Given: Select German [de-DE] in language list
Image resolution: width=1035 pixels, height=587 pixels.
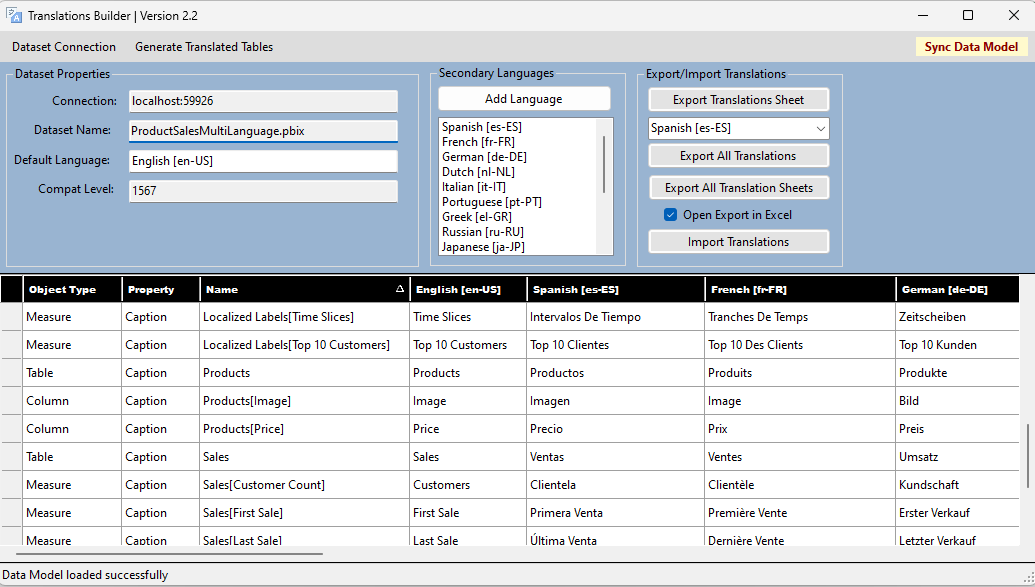Looking at the screenshot, I should [484, 157].
